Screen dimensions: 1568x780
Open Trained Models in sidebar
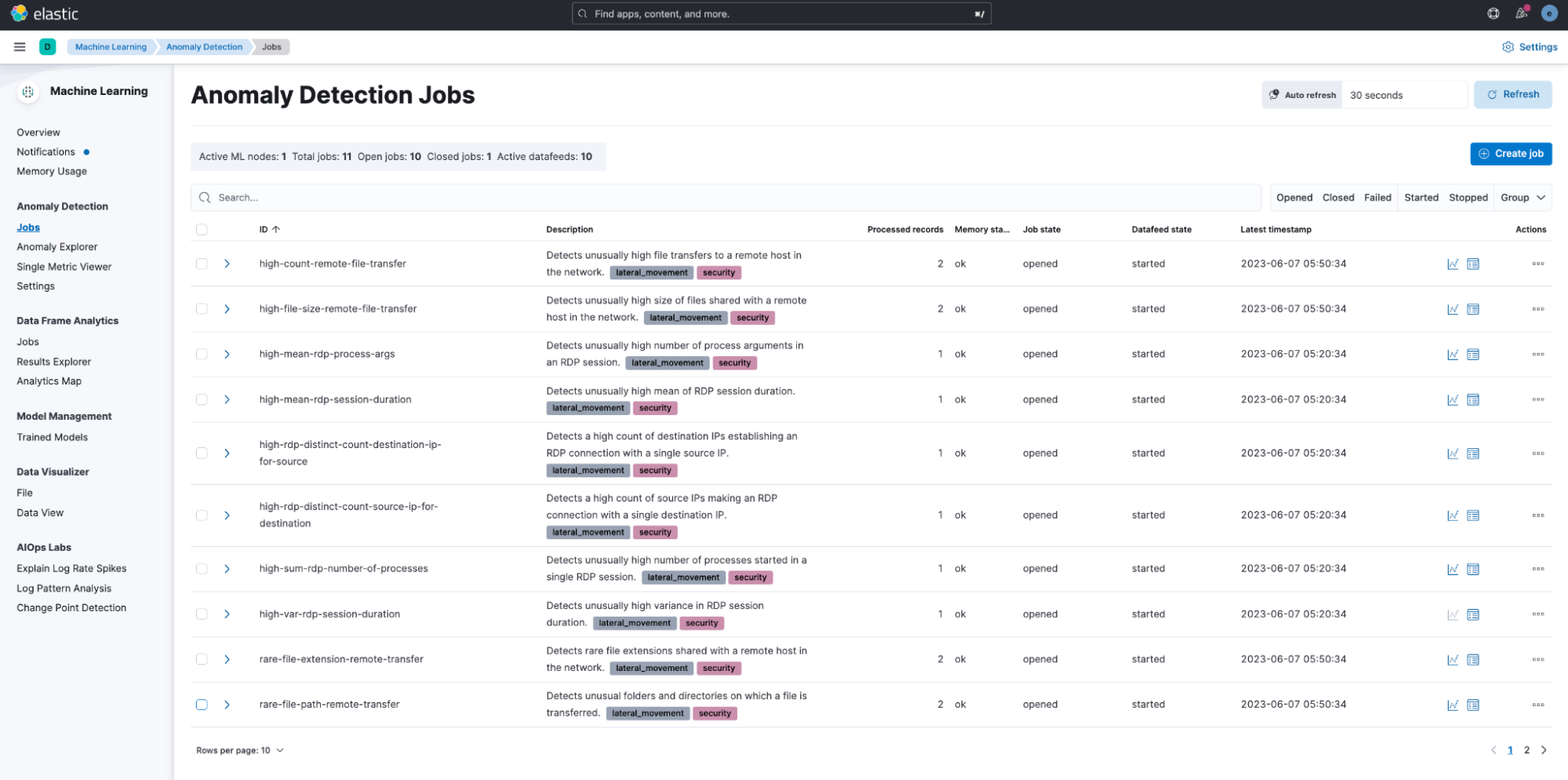(x=53, y=437)
